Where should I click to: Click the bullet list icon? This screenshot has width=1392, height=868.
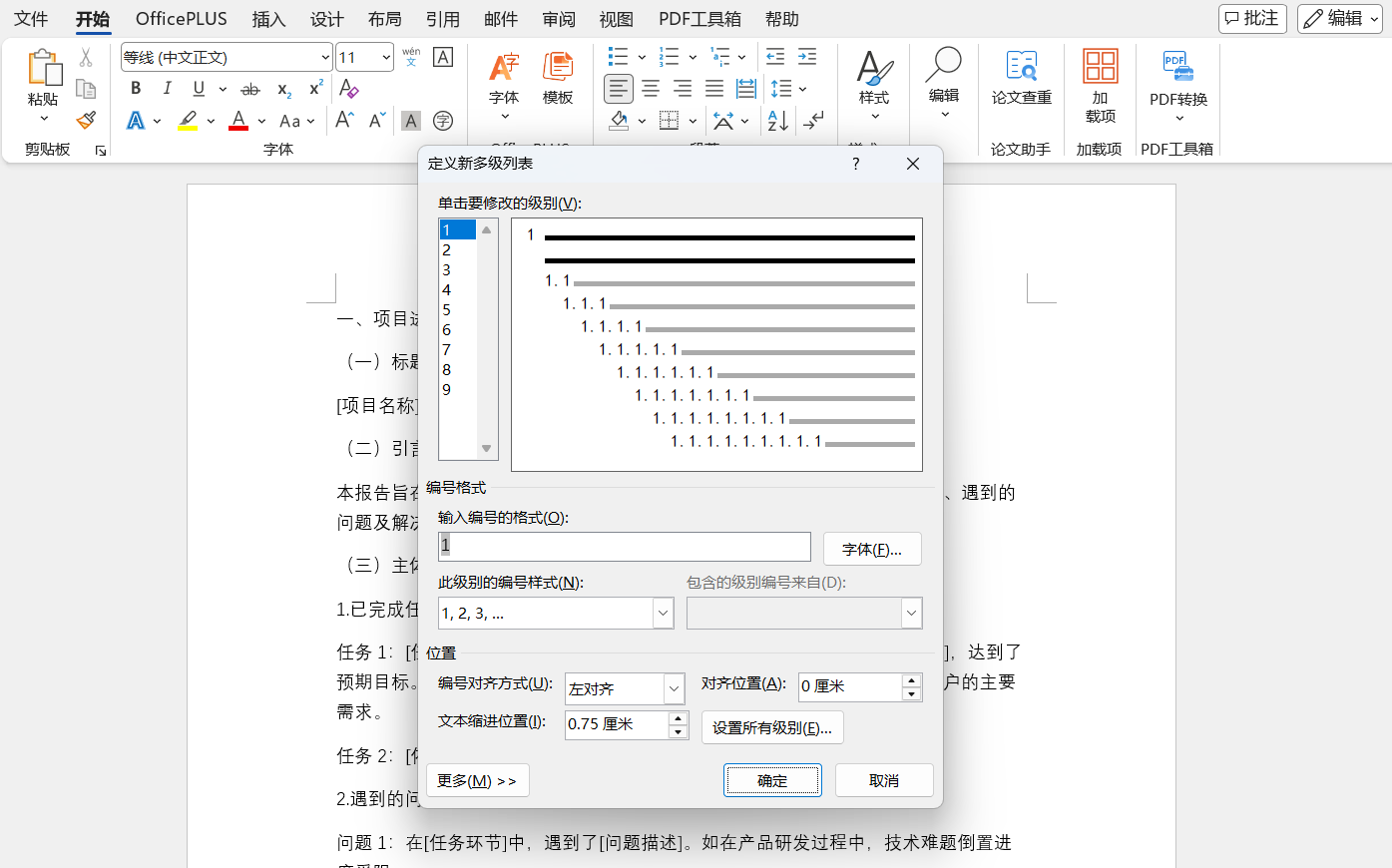click(618, 57)
